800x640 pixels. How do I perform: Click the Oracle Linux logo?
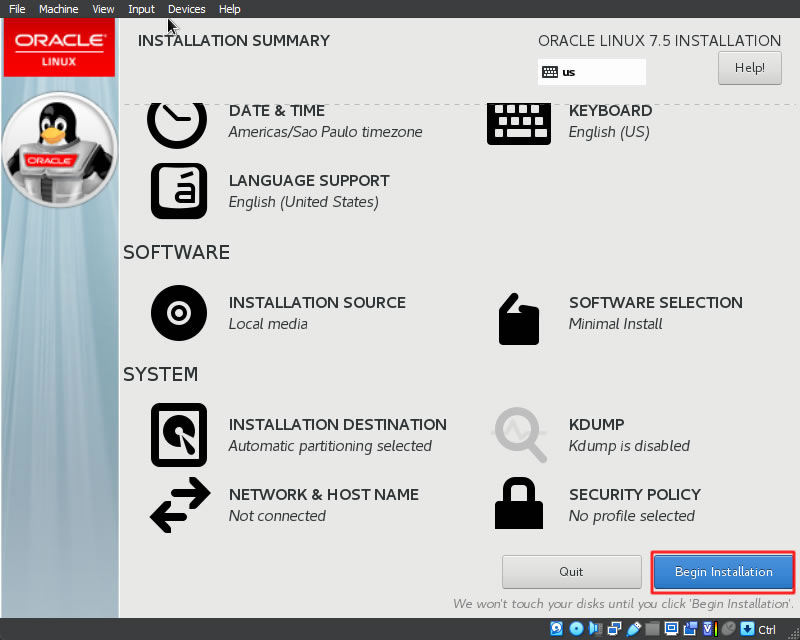coord(59,48)
